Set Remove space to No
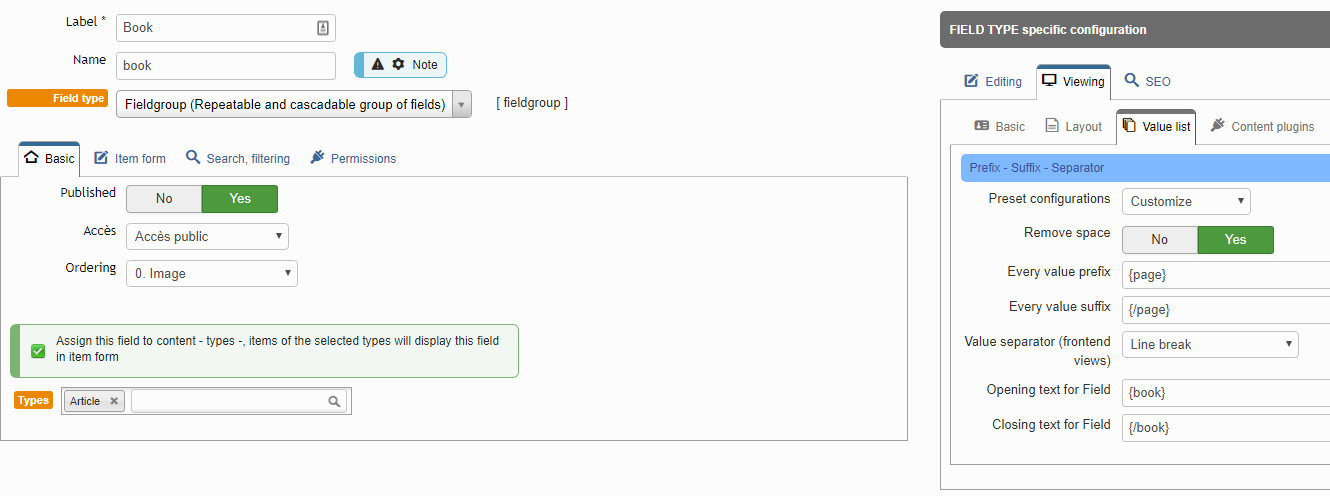The height and width of the screenshot is (496, 1330). click(1160, 240)
